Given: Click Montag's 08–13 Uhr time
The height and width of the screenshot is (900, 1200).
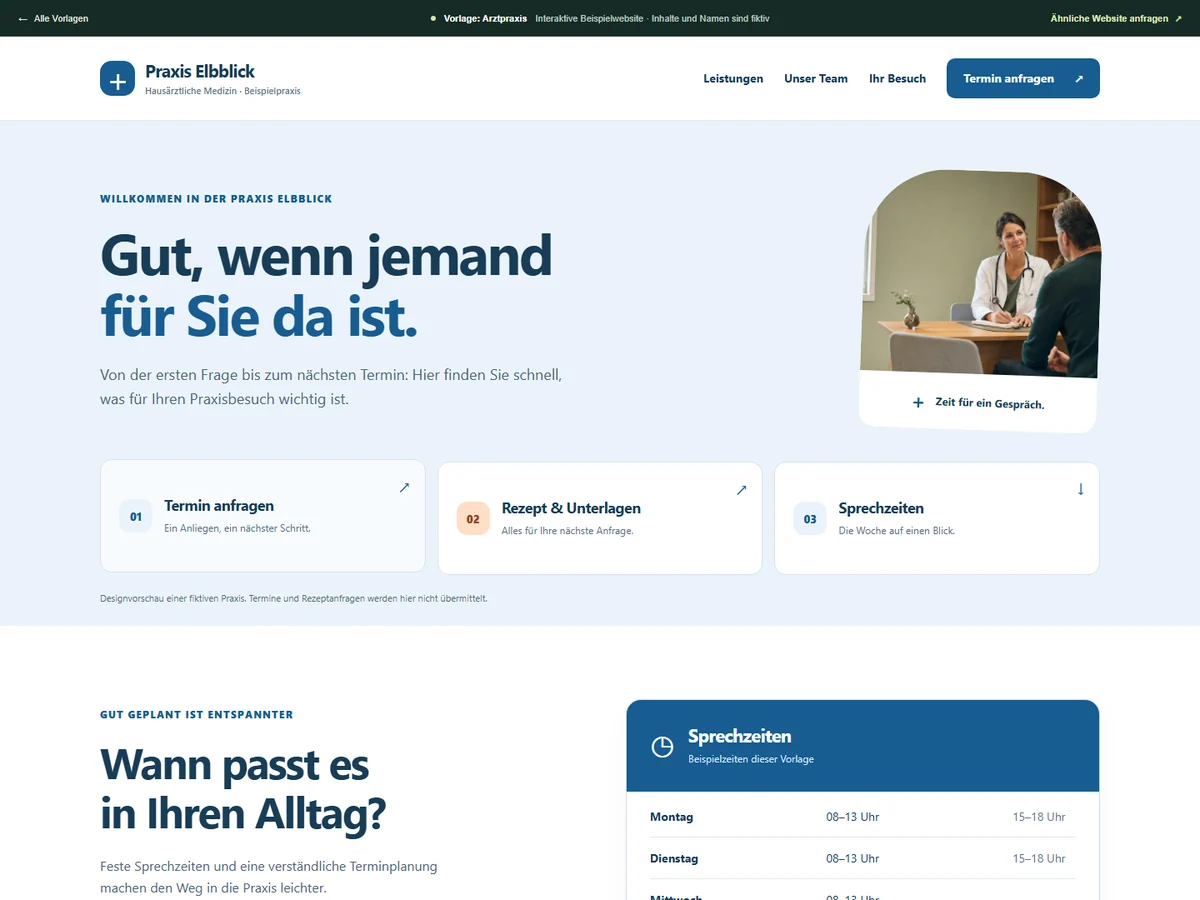Looking at the screenshot, I should [x=852, y=817].
